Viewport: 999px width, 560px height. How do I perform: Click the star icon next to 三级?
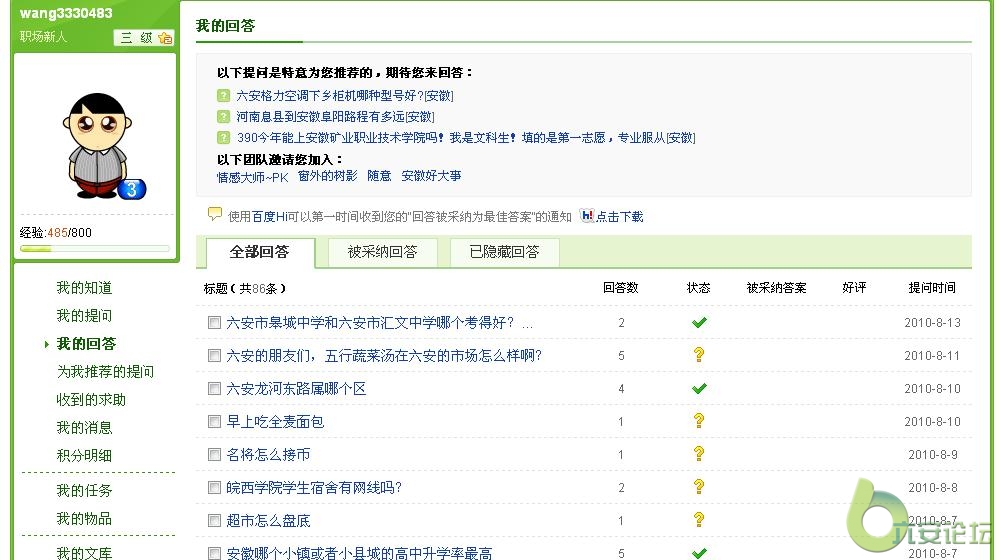click(x=165, y=38)
